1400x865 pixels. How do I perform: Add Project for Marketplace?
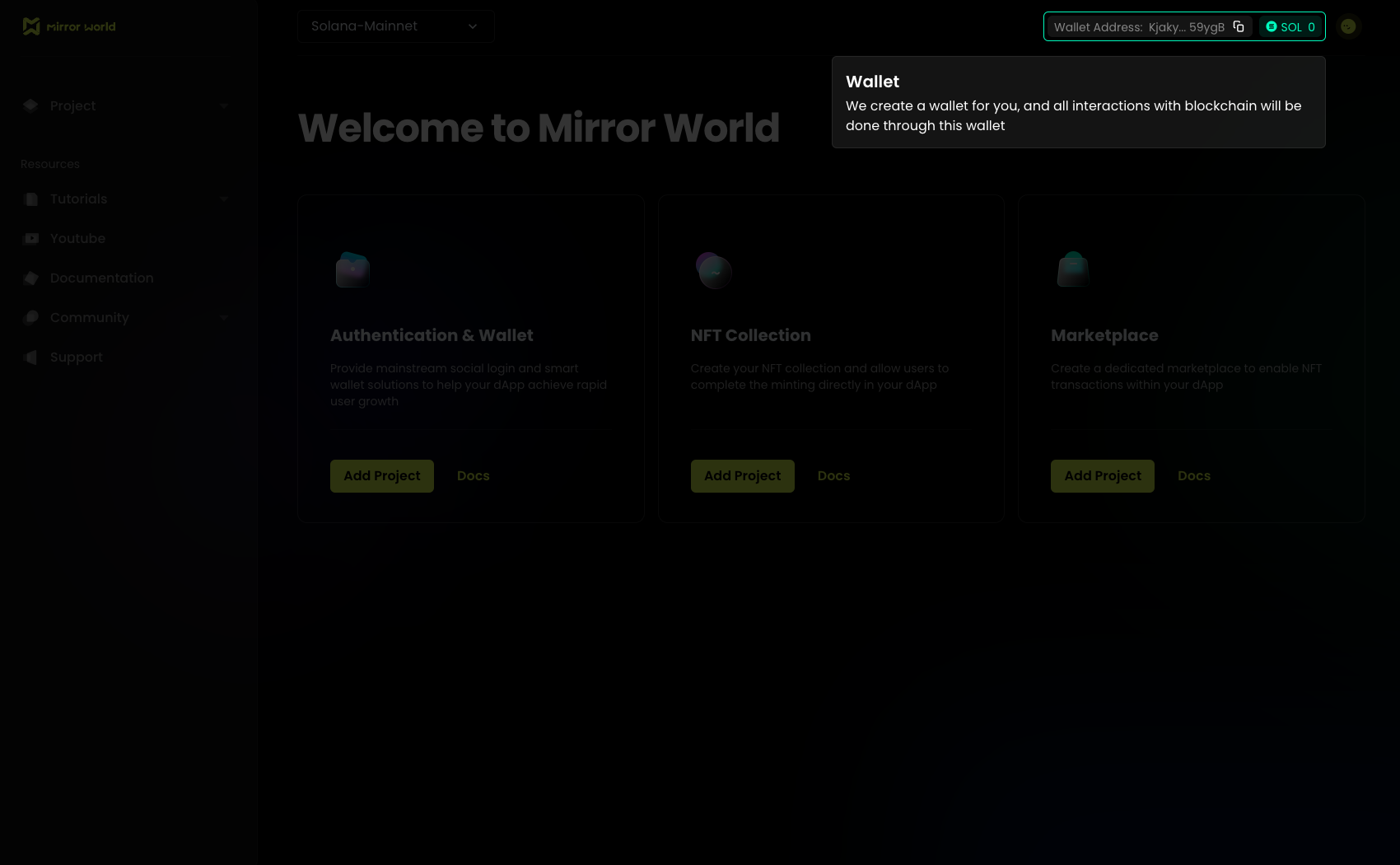(x=1103, y=476)
